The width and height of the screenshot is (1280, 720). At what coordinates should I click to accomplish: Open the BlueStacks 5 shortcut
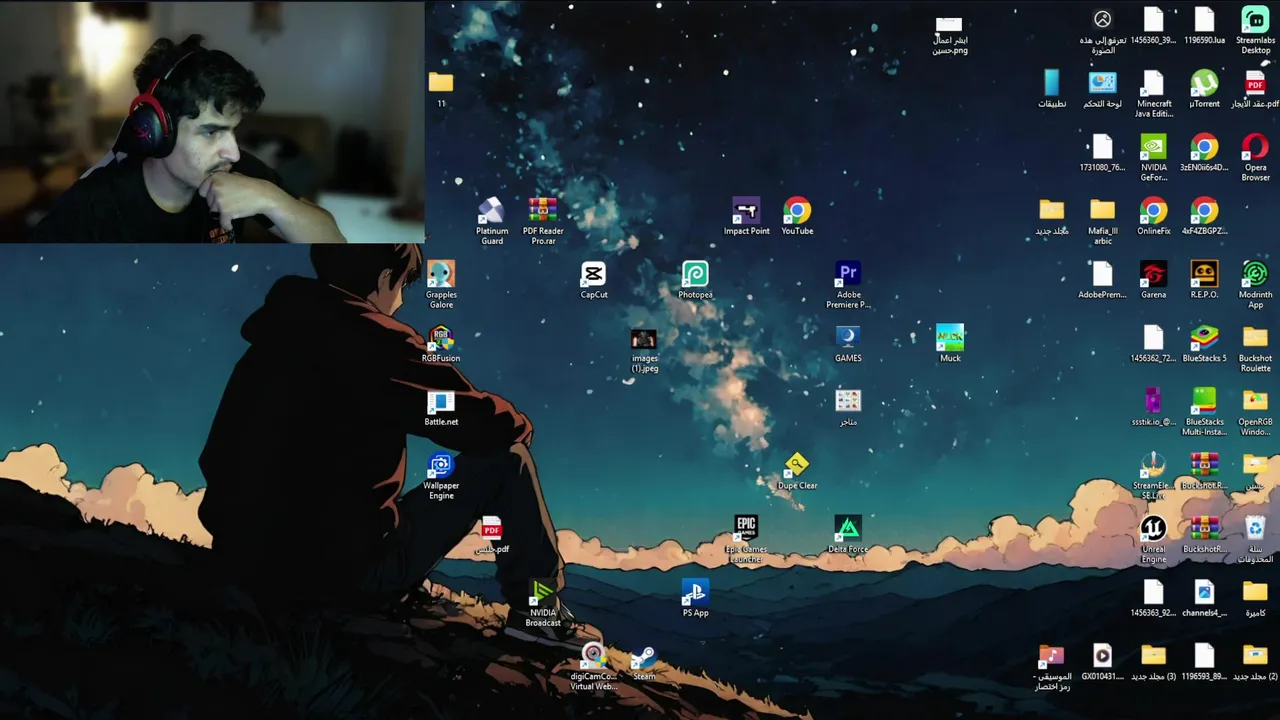click(x=1204, y=344)
